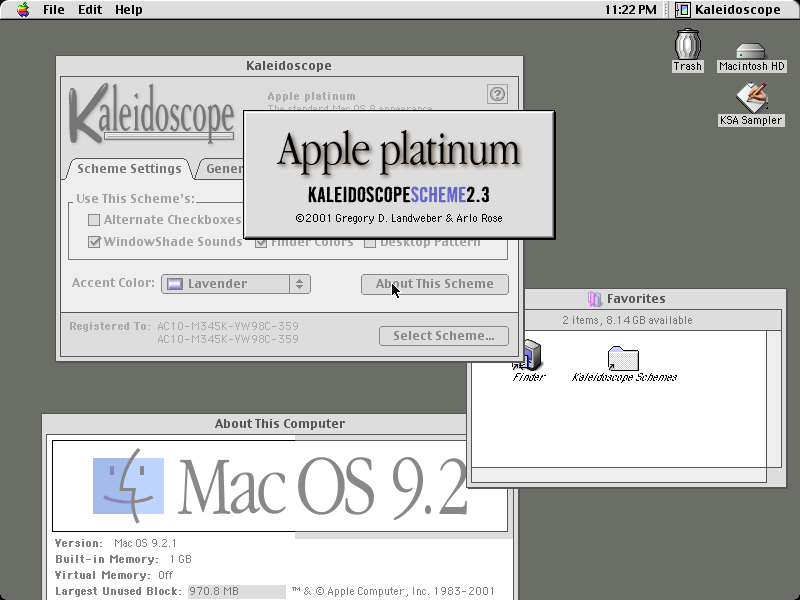Screen dimensions: 800x600
Task: Click the Favorites folder icon in title bar
Action: 594,299
